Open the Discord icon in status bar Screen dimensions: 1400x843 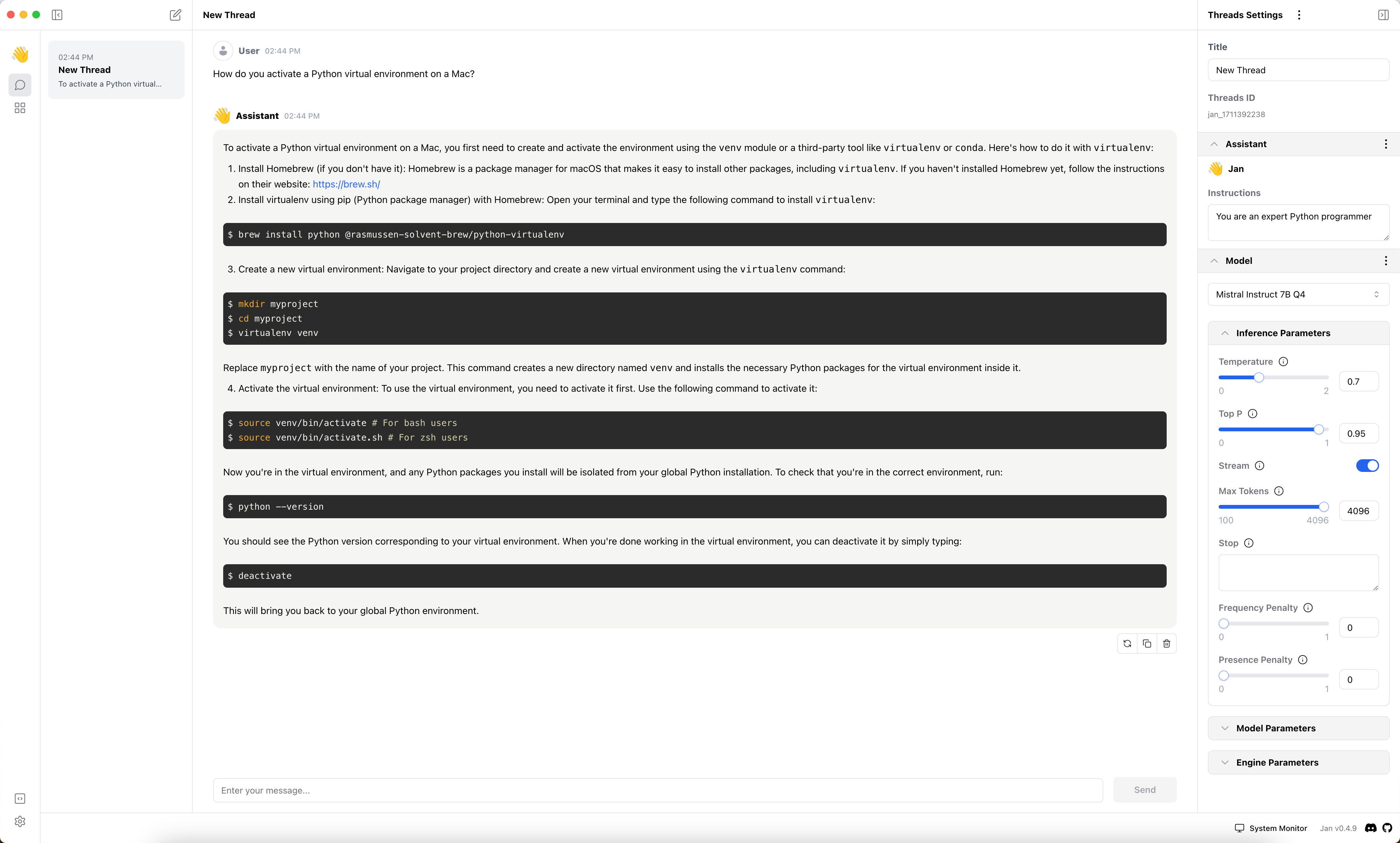pyautogui.click(x=1371, y=828)
